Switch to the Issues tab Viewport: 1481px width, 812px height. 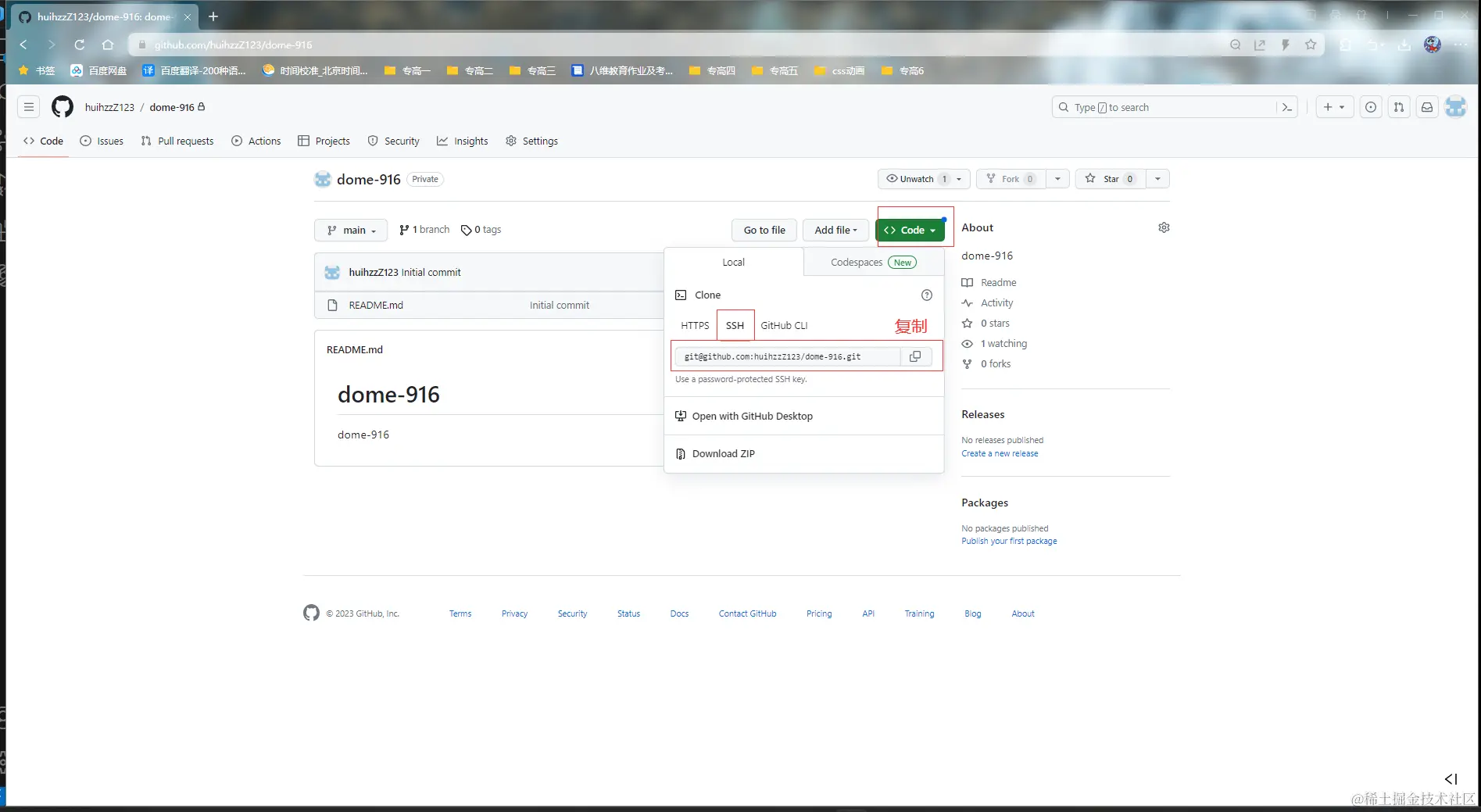(102, 141)
